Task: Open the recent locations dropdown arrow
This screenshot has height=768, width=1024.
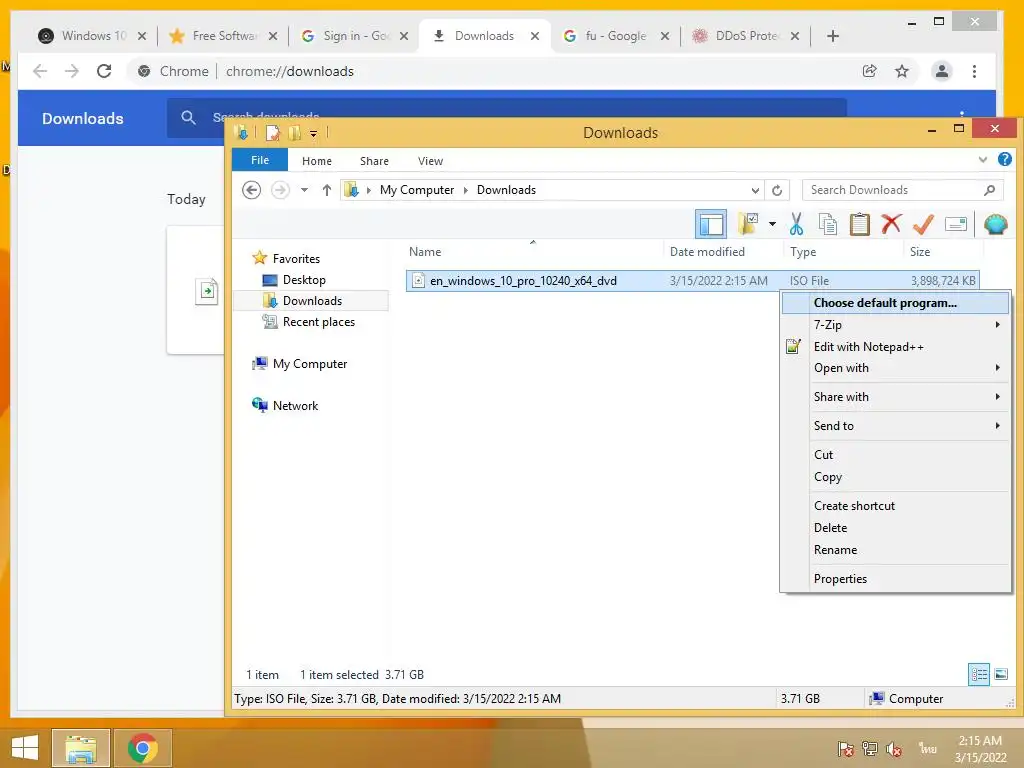Action: pyautogui.click(x=304, y=190)
